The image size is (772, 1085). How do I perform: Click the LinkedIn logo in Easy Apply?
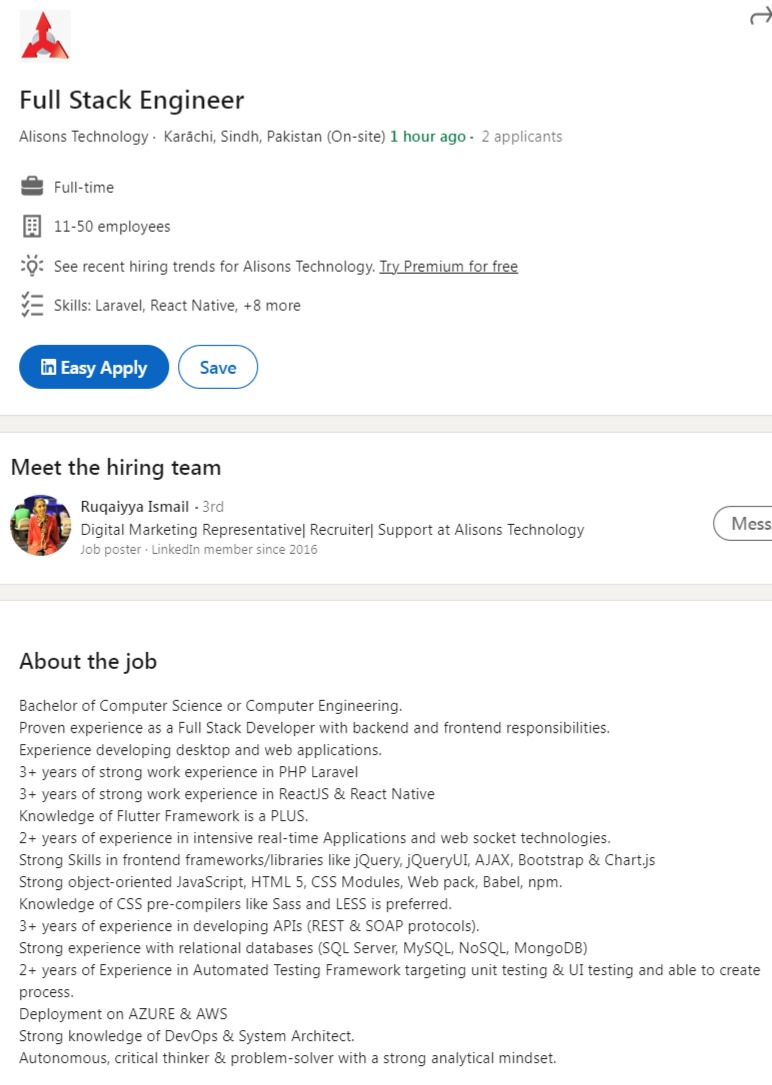[48, 368]
